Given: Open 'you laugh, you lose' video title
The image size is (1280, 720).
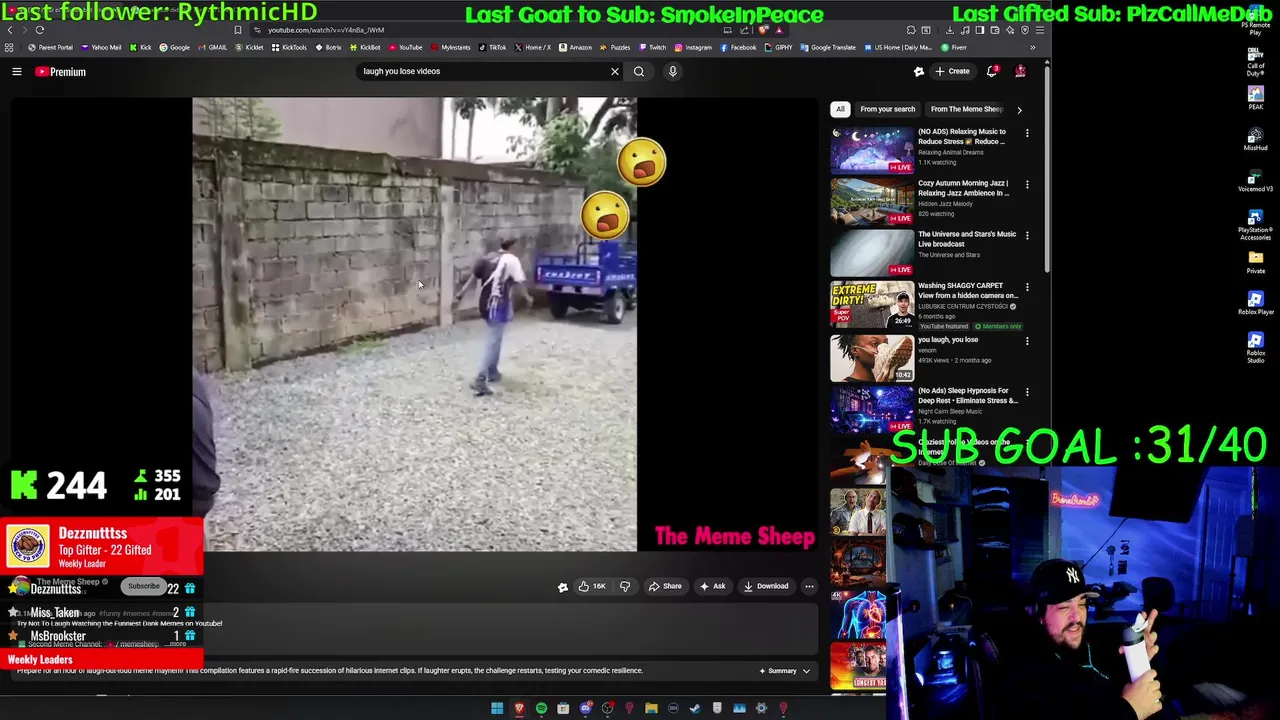Looking at the screenshot, I should pyautogui.click(x=948, y=340).
